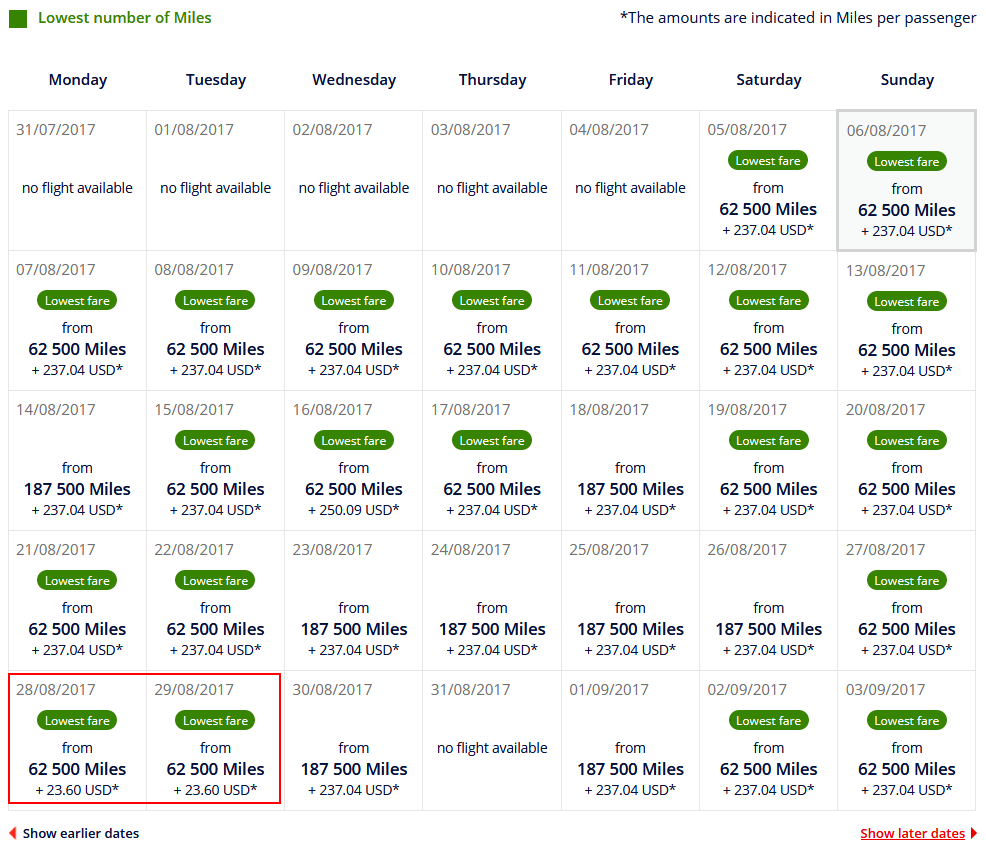The width and height of the screenshot is (986, 852).
Task: Pick the 18/08/2017 187 500 Miles fare
Action: tap(630, 460)
